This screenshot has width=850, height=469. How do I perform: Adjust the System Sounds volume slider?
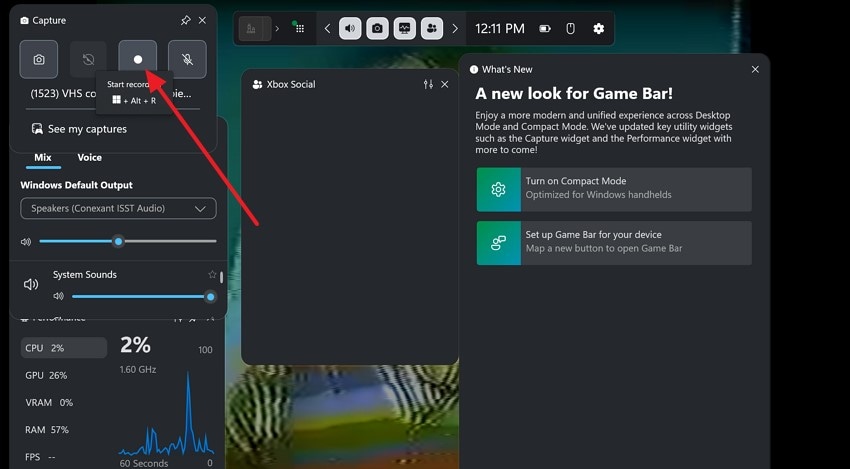coord(144,297)
